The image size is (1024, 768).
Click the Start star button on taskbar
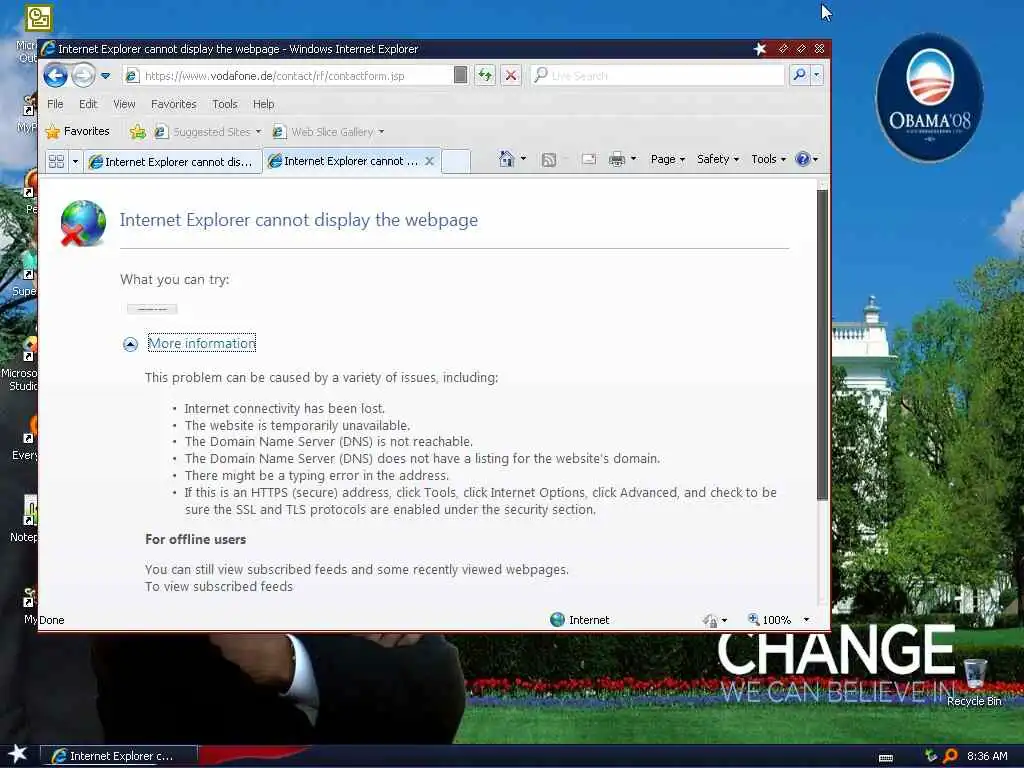point(18,754)
